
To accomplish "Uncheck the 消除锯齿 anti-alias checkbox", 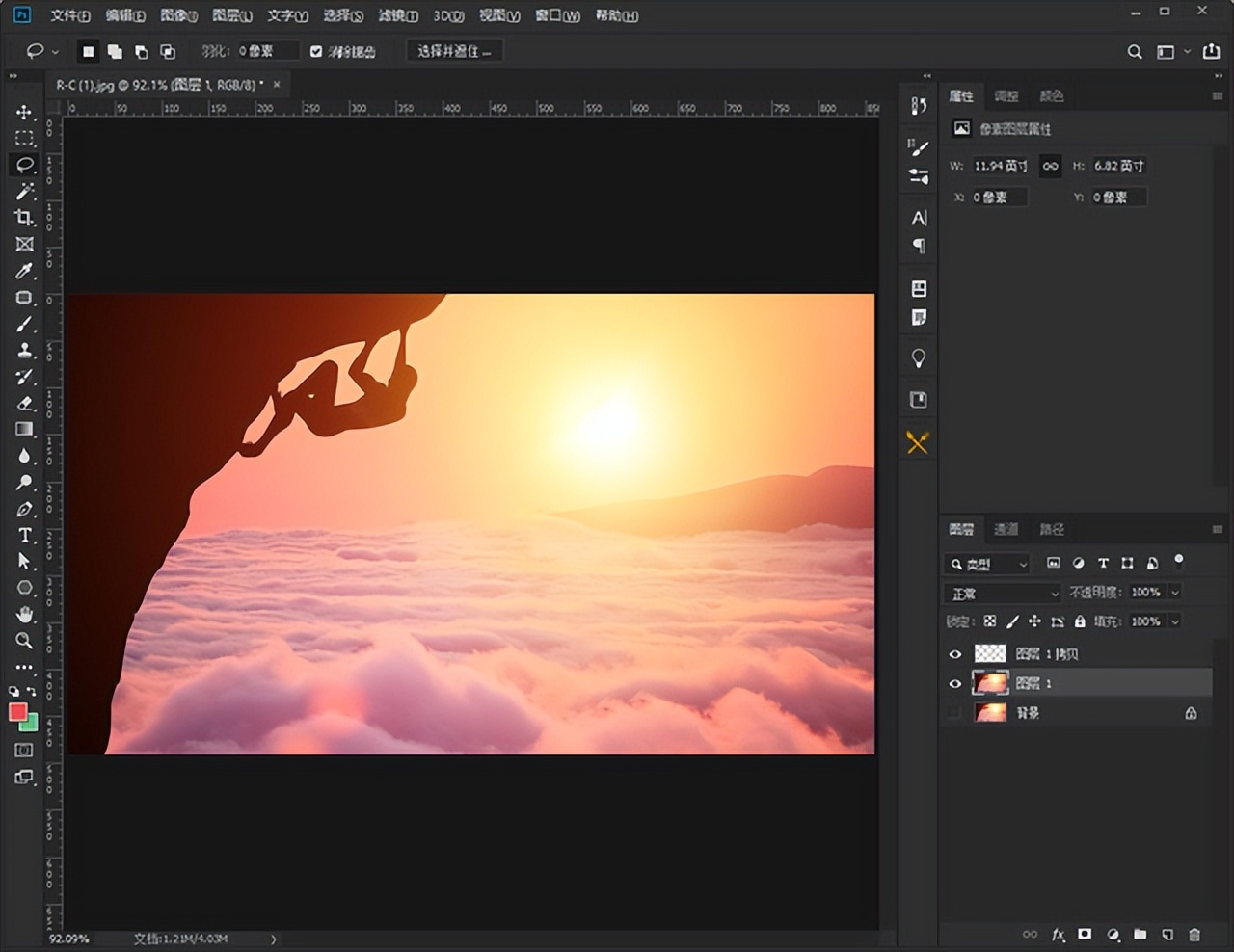I will 316,52.
